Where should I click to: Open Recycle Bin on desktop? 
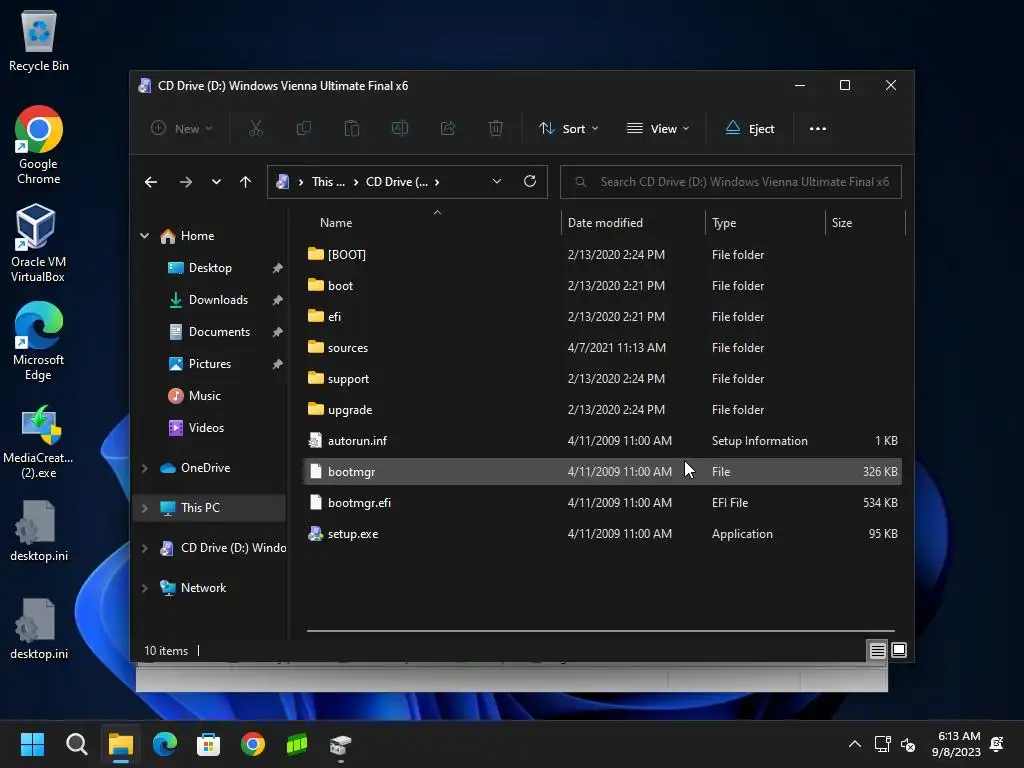click(39, 40)
